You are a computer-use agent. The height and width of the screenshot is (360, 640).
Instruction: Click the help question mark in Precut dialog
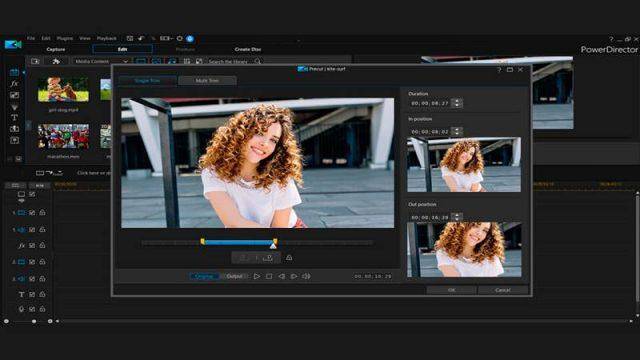pyautogui.click(x=499, y=70)
